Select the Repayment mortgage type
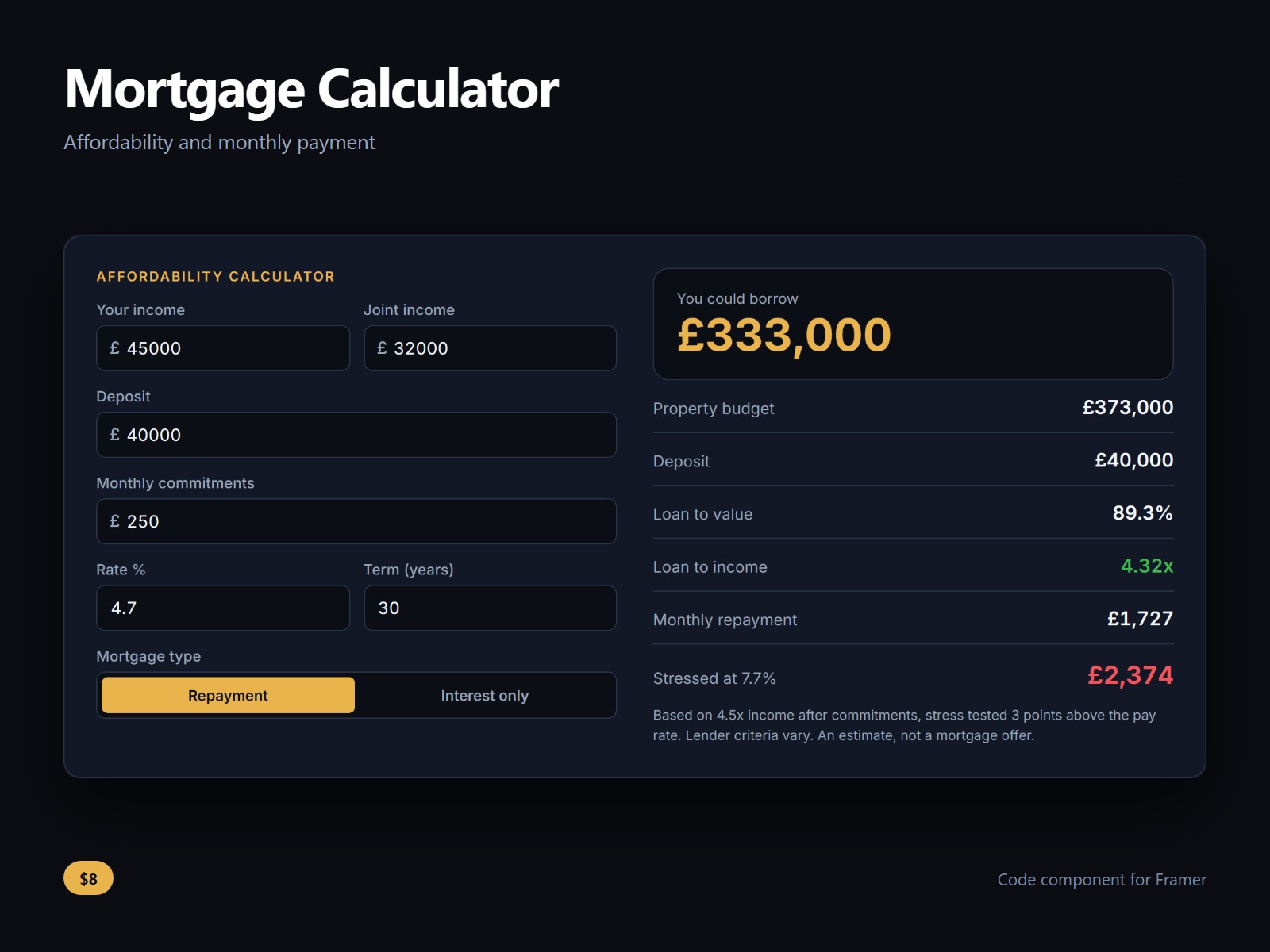1270x952 pixels. 228,695
